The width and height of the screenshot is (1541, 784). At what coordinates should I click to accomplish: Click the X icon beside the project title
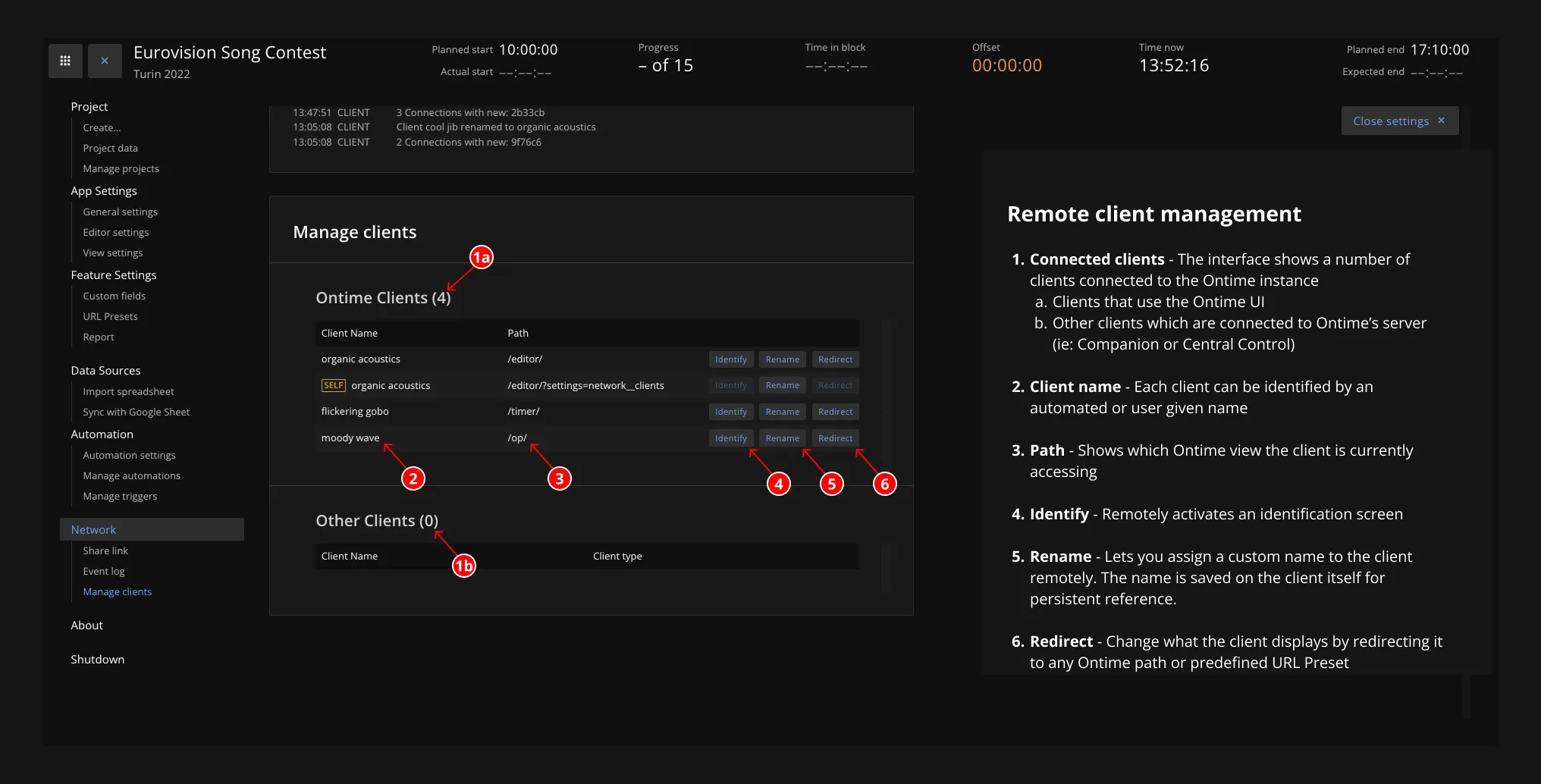tap(105, 61)
